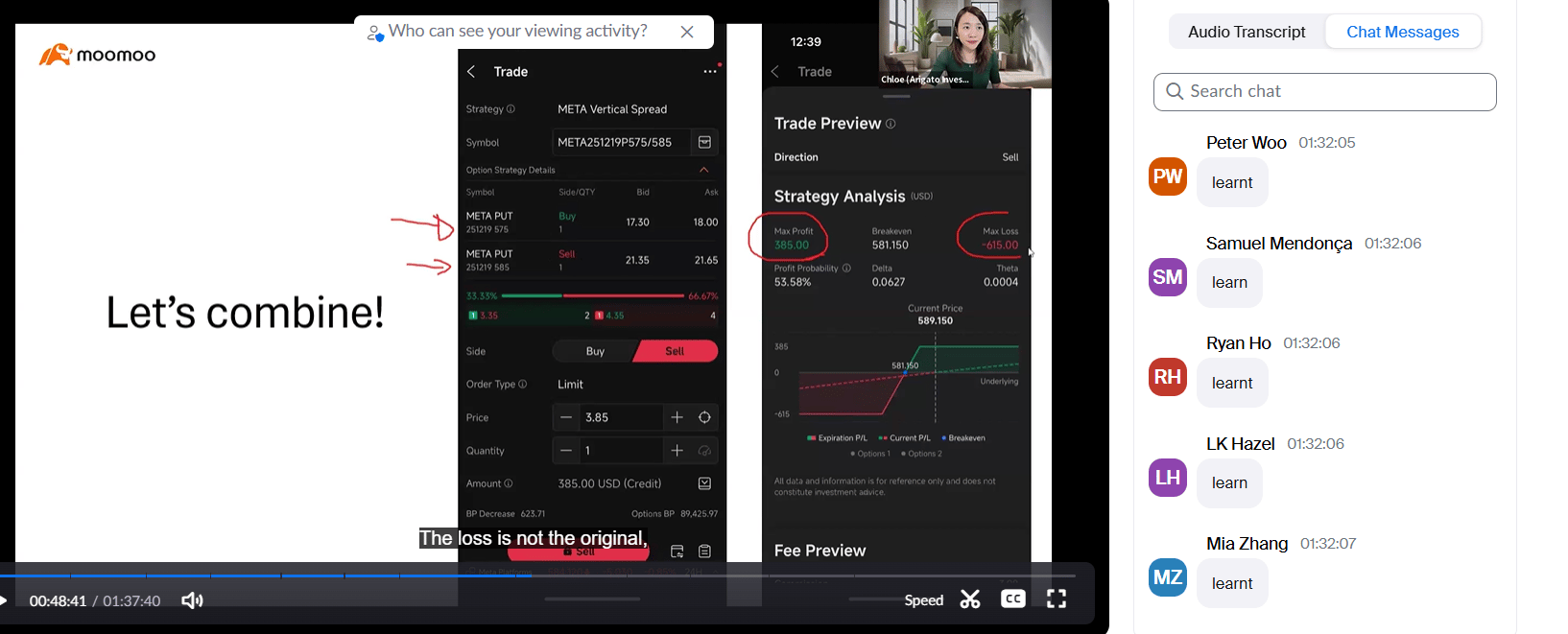The height and width of the screenshot is (634, 1568).
Task: Select Mia Zhang's 'learnt' message
Action: point(1232,584)
